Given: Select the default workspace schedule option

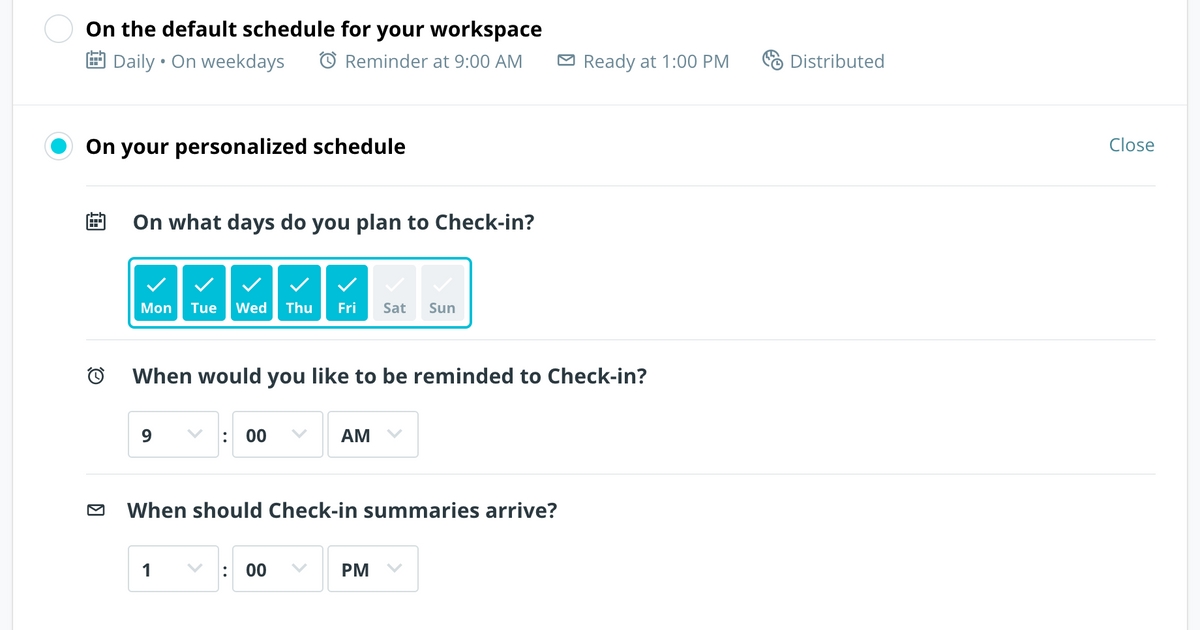Looking at the screenshot, I should click(58, 29).
